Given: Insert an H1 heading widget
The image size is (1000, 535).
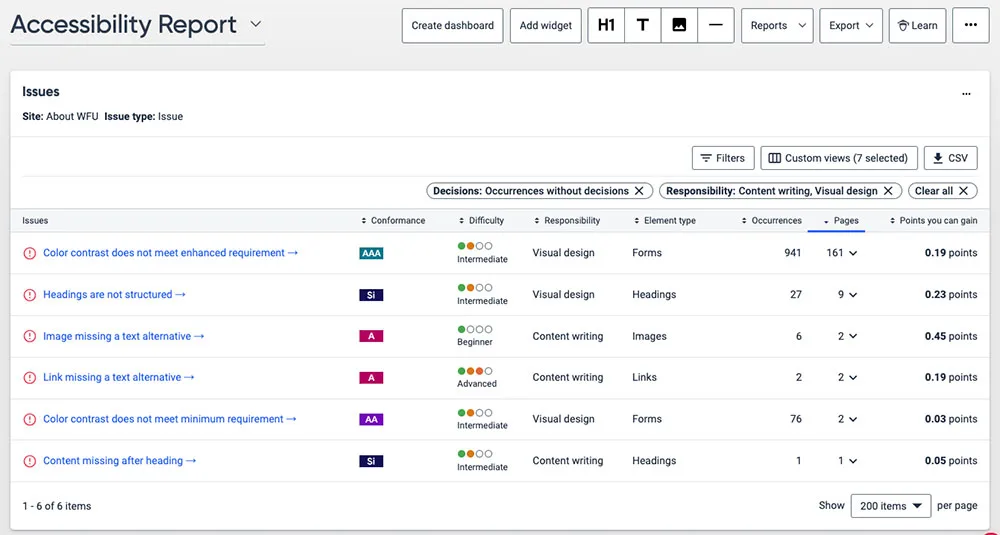Looking at the screenshot, I should point(606,26).
